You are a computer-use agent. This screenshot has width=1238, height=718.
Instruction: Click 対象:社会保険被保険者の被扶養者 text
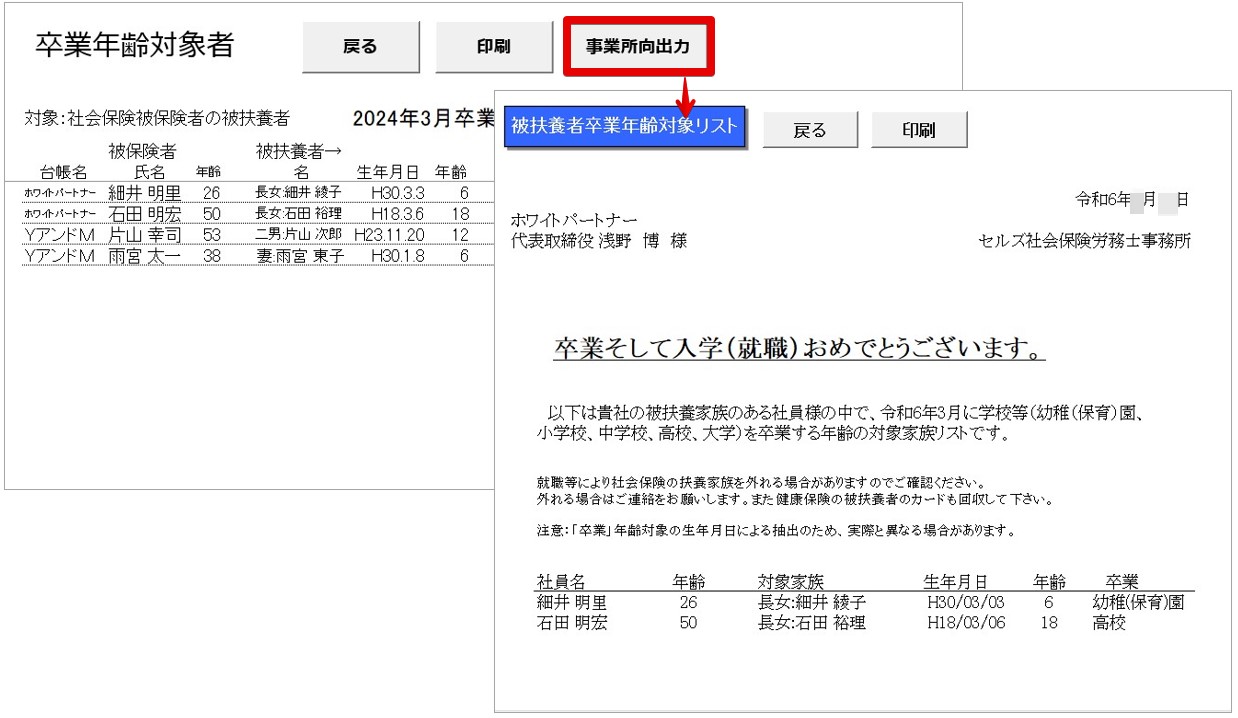click(157, 119)
